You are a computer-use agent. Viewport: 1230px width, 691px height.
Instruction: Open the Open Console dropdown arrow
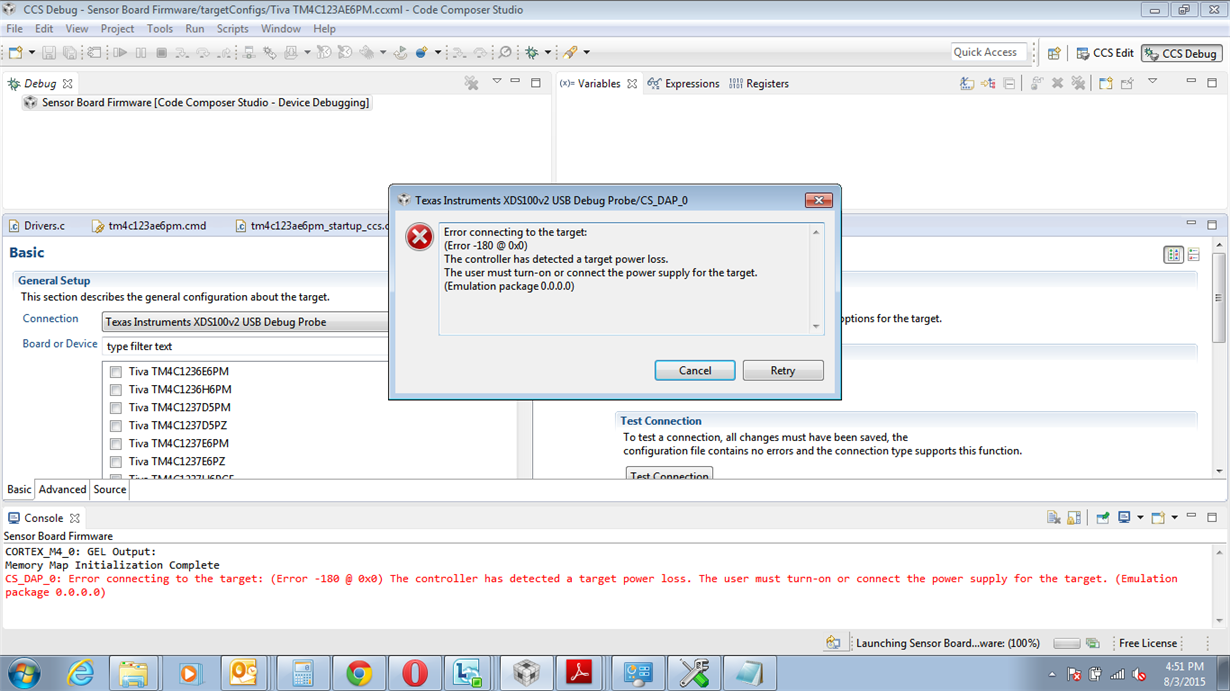[x=1174, y=518]
